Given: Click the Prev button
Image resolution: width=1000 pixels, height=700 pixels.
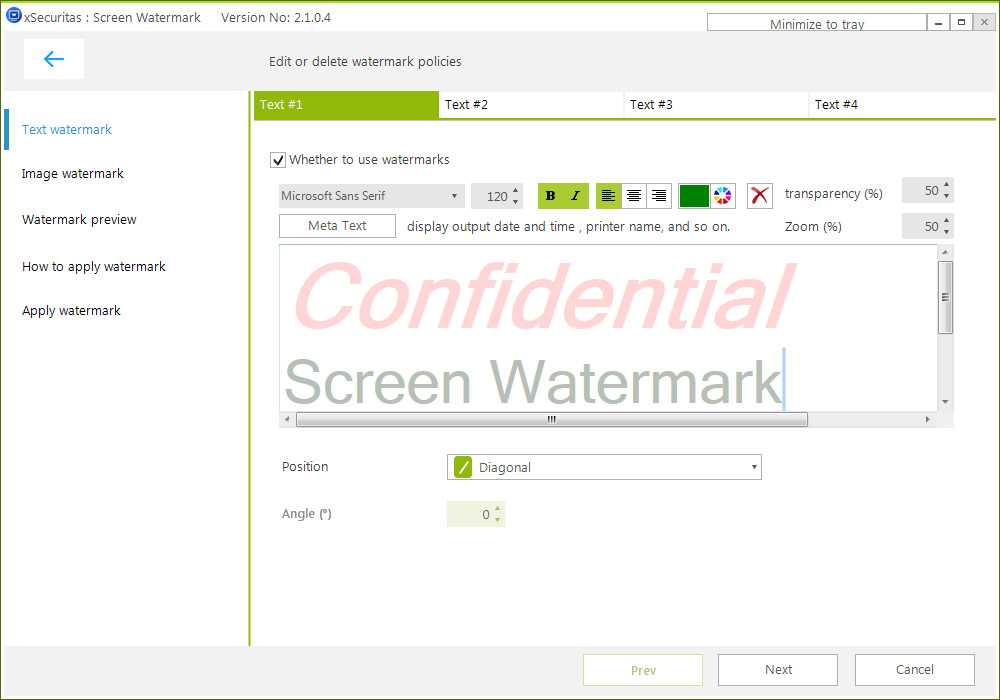Looking at the screenshot, I should (643, 669).
